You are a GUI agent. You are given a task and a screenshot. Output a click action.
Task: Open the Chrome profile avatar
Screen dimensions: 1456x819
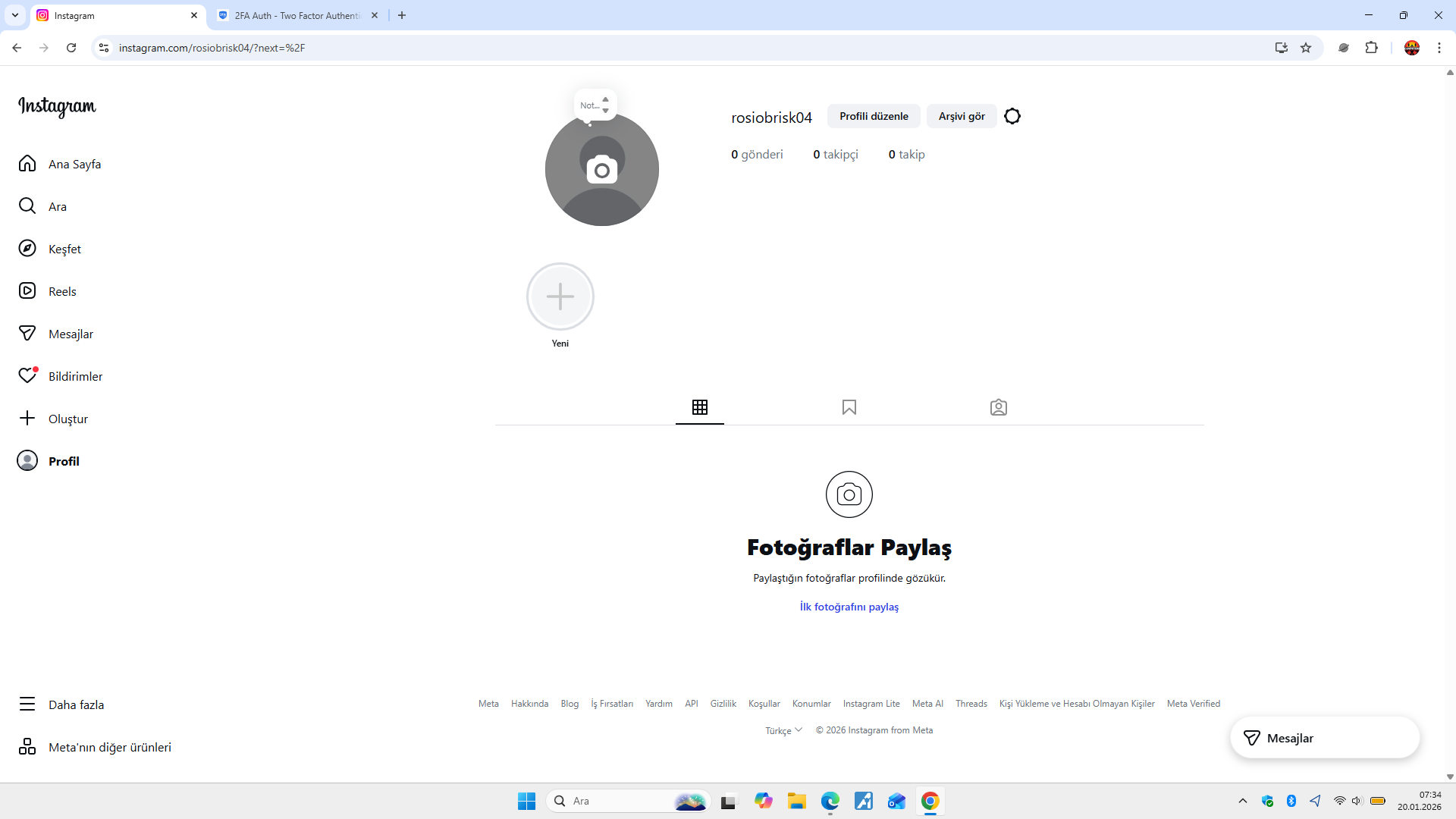(1412, 48)
